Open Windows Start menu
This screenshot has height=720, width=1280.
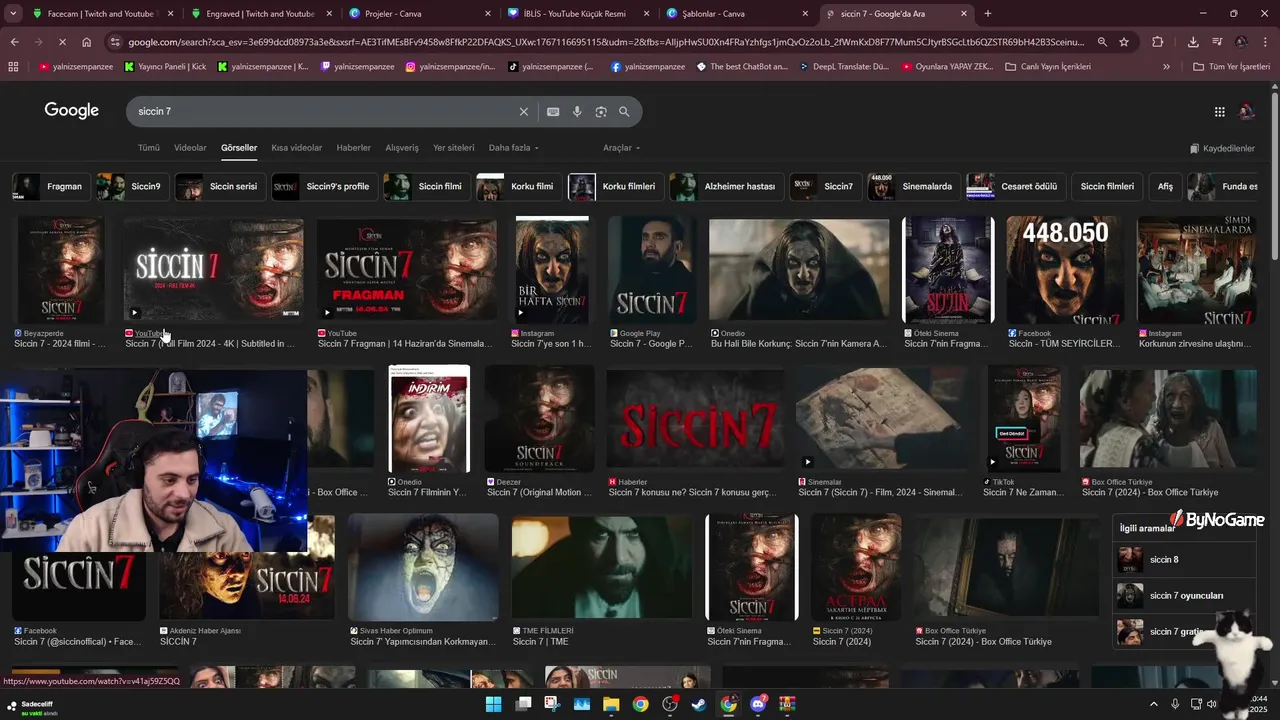point(493,704)
